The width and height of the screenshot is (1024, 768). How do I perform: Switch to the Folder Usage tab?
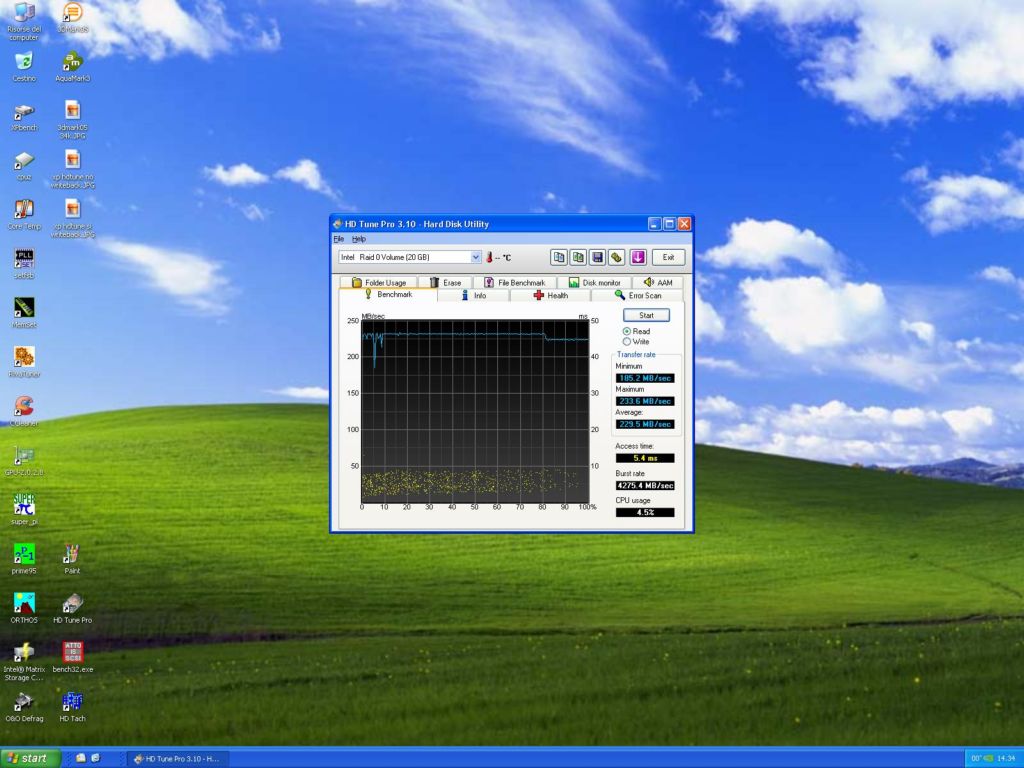(x=379, y=283)
